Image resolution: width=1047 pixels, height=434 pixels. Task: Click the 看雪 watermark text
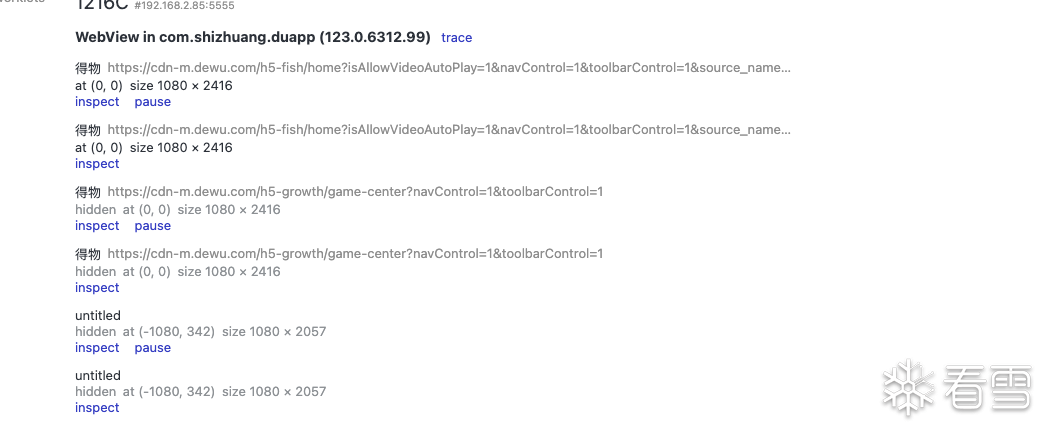(988, 387)
